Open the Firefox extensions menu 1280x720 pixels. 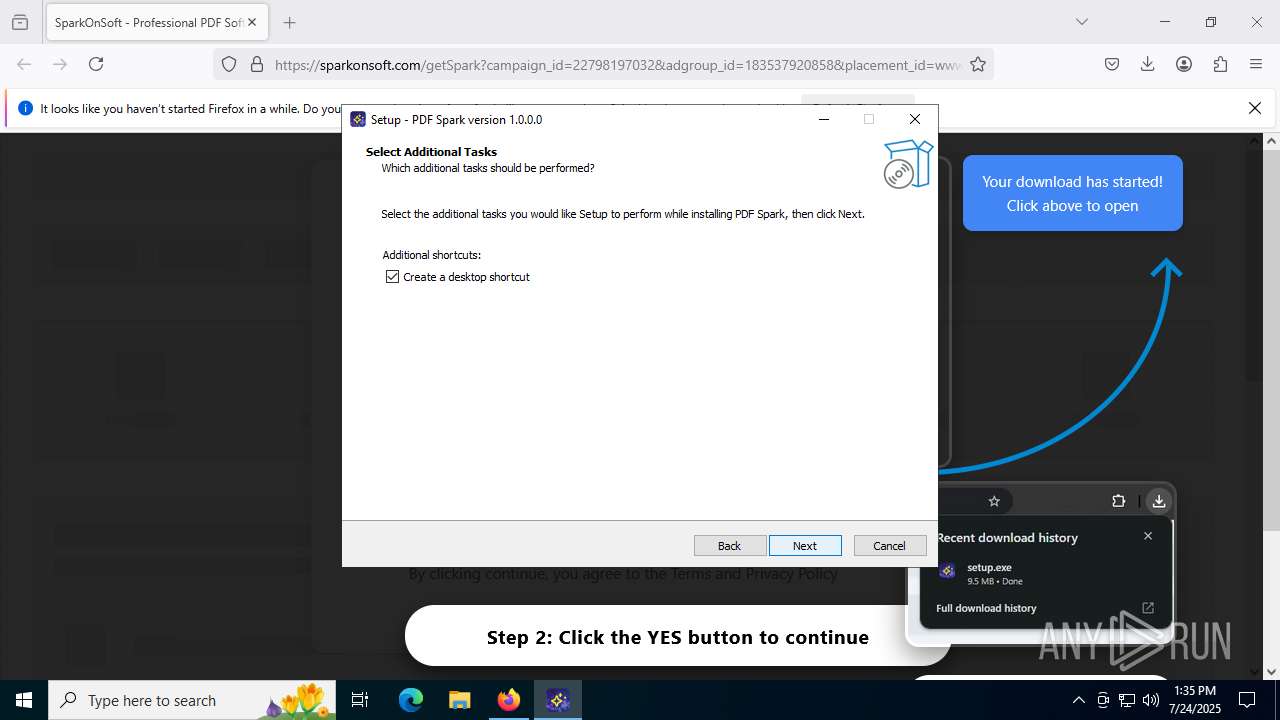click(1220, 64)
